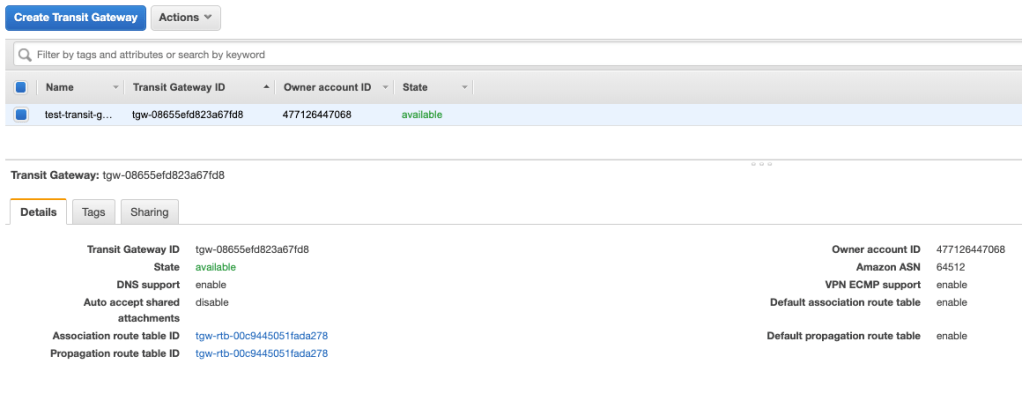
Task: Open the Propagation route table ID link
Action: tap(261, 354)
